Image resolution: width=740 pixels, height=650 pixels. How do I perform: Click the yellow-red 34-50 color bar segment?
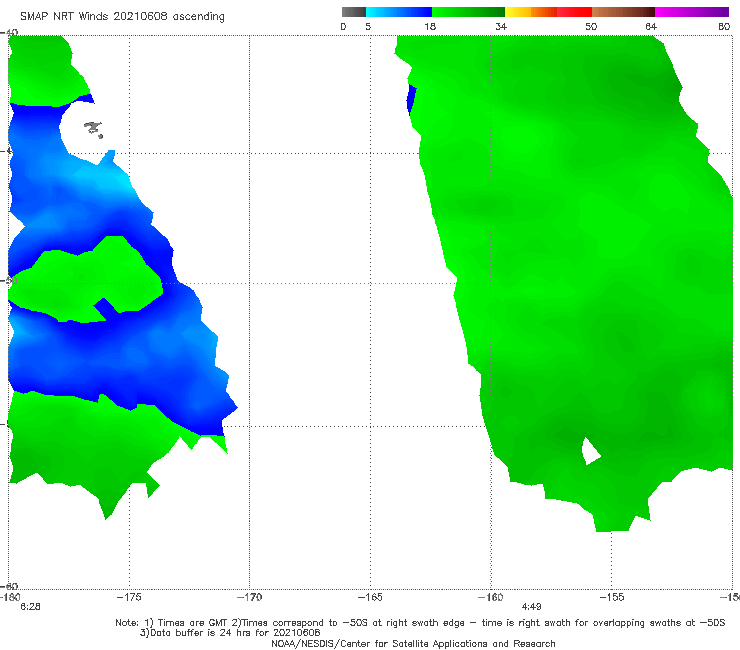(x=548, y=12)
